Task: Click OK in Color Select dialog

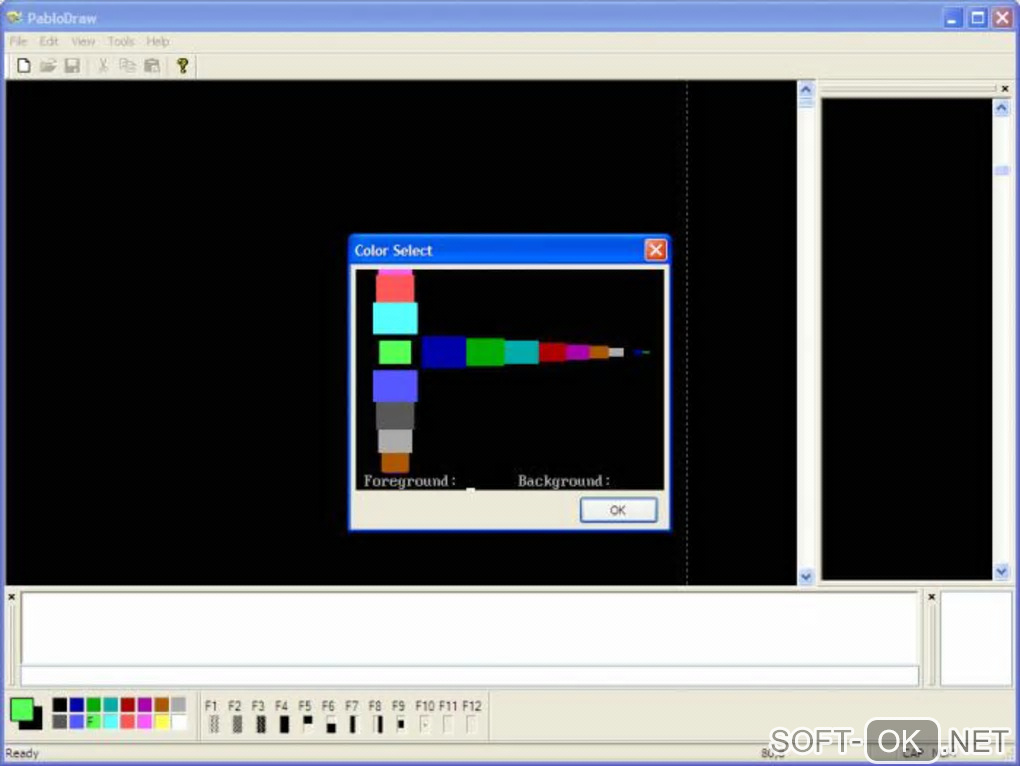Action: 618,510
